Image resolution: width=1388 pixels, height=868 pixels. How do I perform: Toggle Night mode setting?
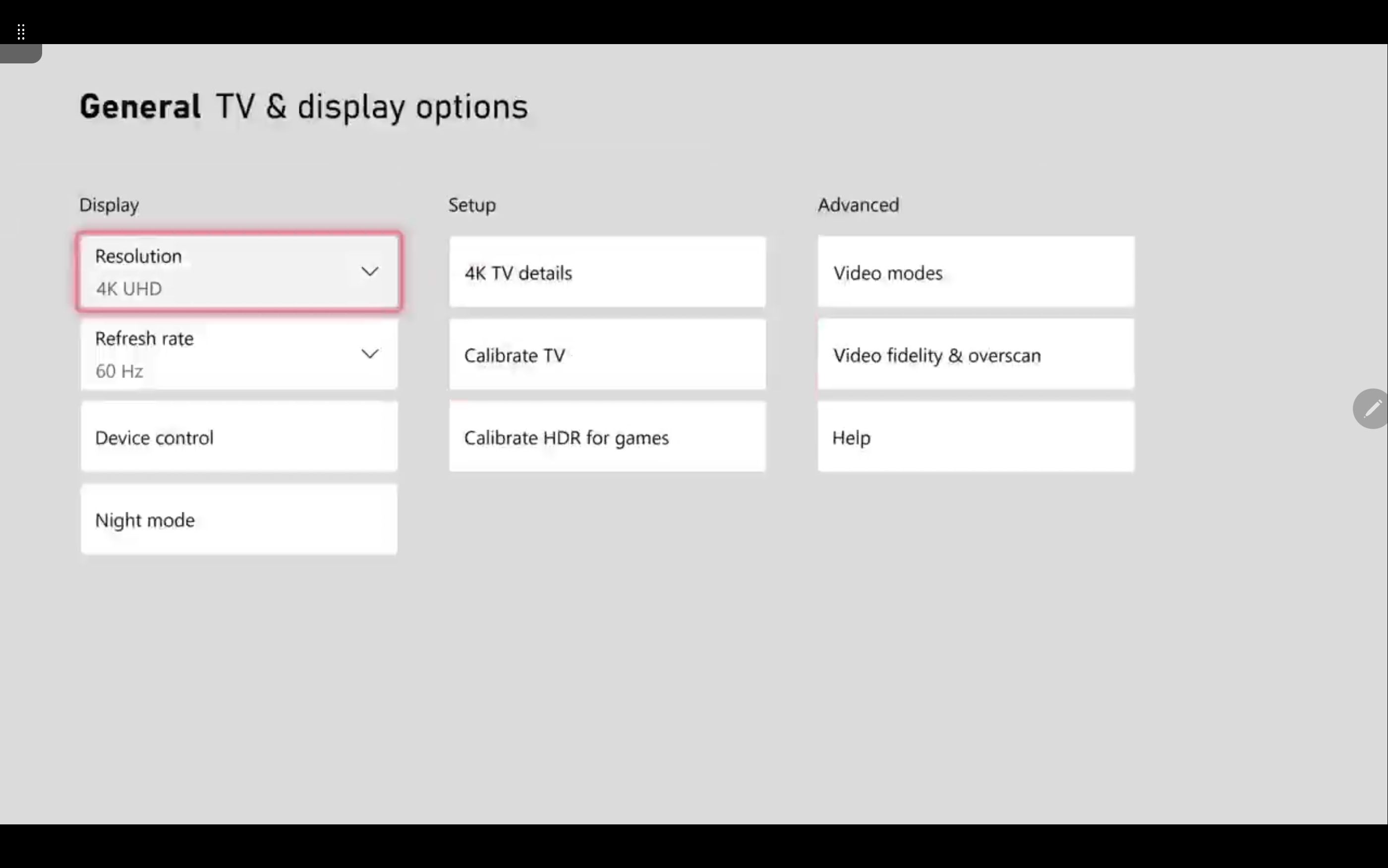(238, 520)
